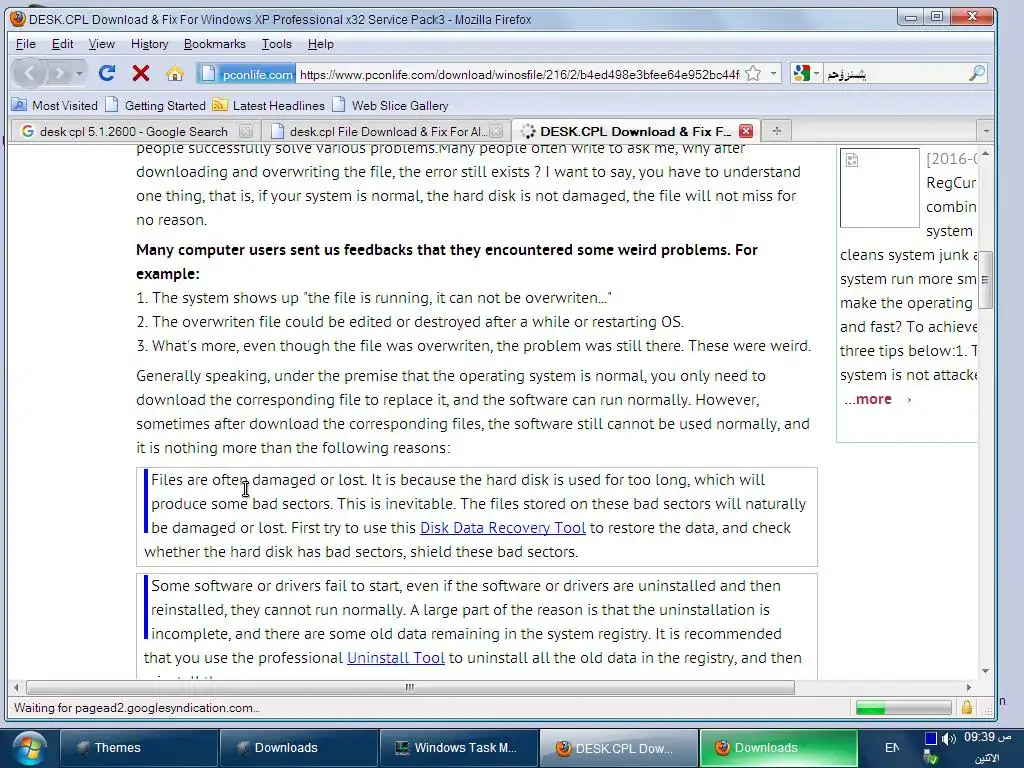Switch to the Themes taskbar window

(x=139, y=748)
